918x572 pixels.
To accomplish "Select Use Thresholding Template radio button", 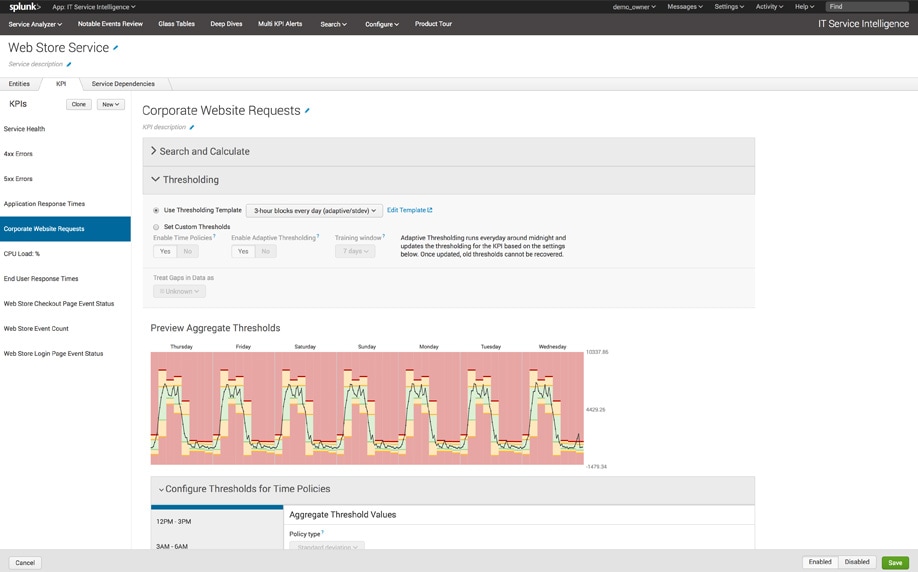I will [x=156, y=210].
